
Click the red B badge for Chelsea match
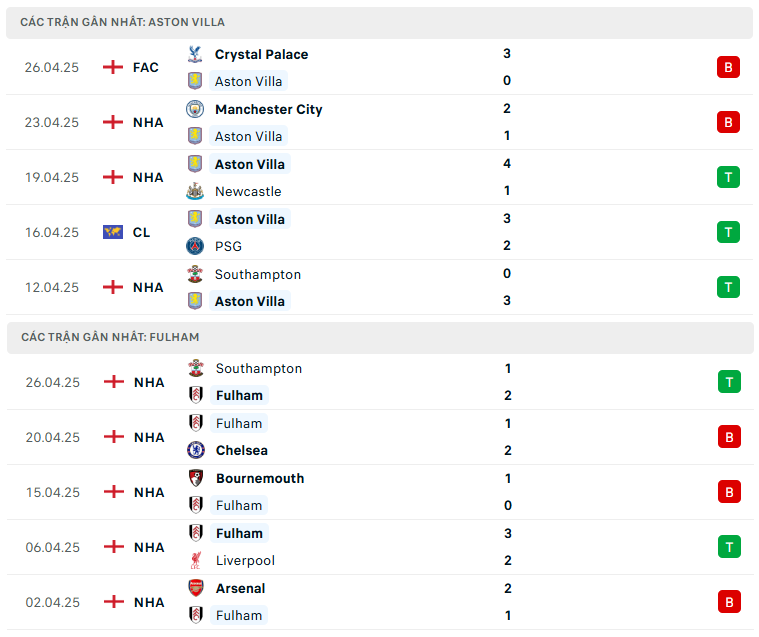click(729, 436)
